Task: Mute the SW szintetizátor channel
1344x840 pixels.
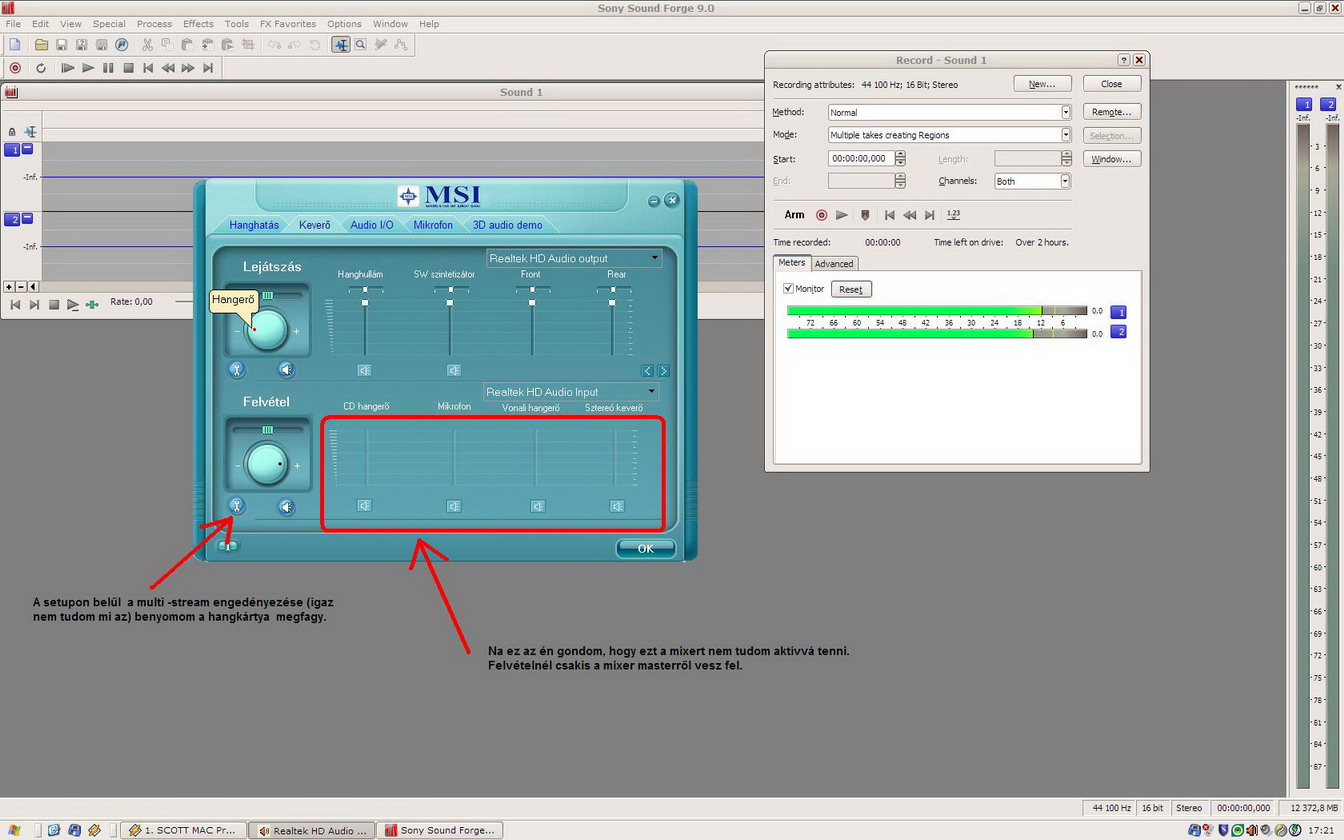Action: click(x=453, y=370)
